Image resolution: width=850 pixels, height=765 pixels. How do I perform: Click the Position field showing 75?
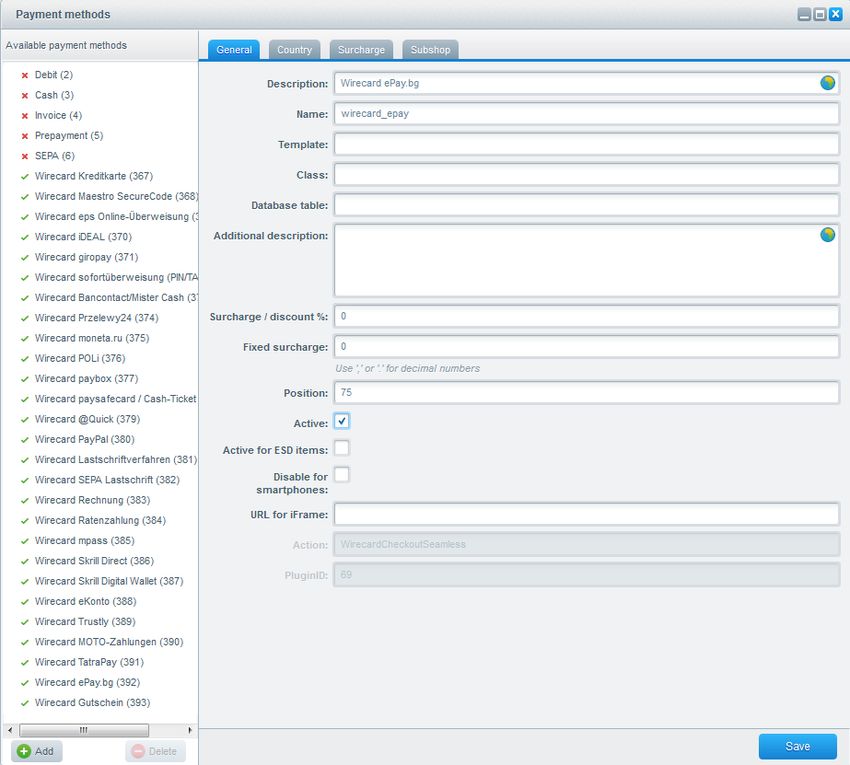587,392
